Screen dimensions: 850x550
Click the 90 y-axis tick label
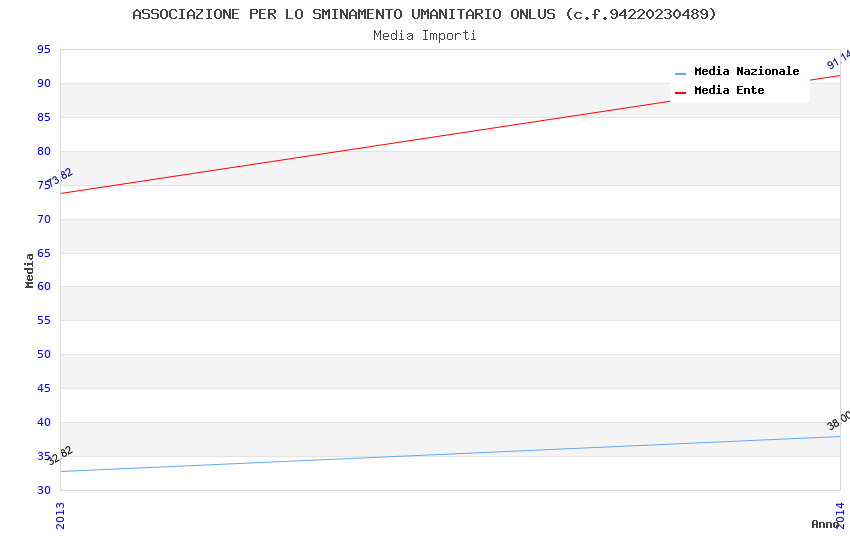tap(44, 83)
